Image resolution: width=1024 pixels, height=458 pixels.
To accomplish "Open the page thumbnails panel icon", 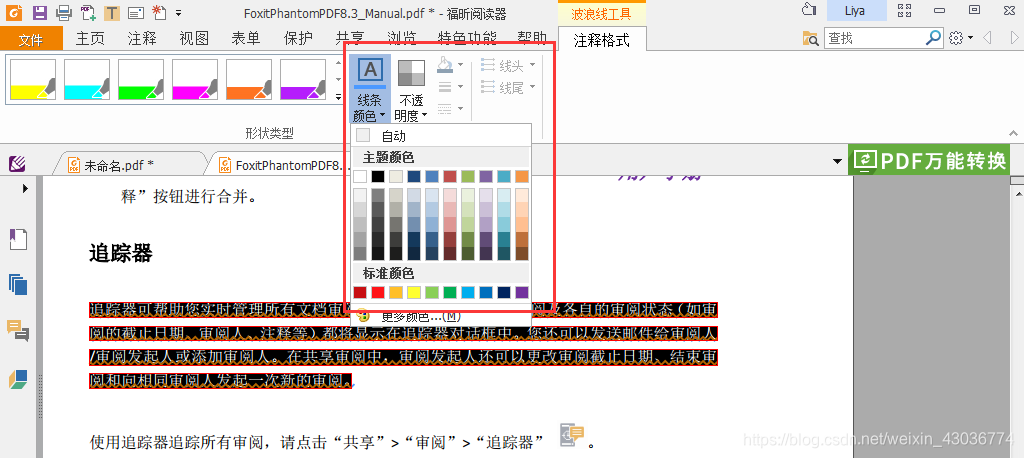I will pos(18,284).
